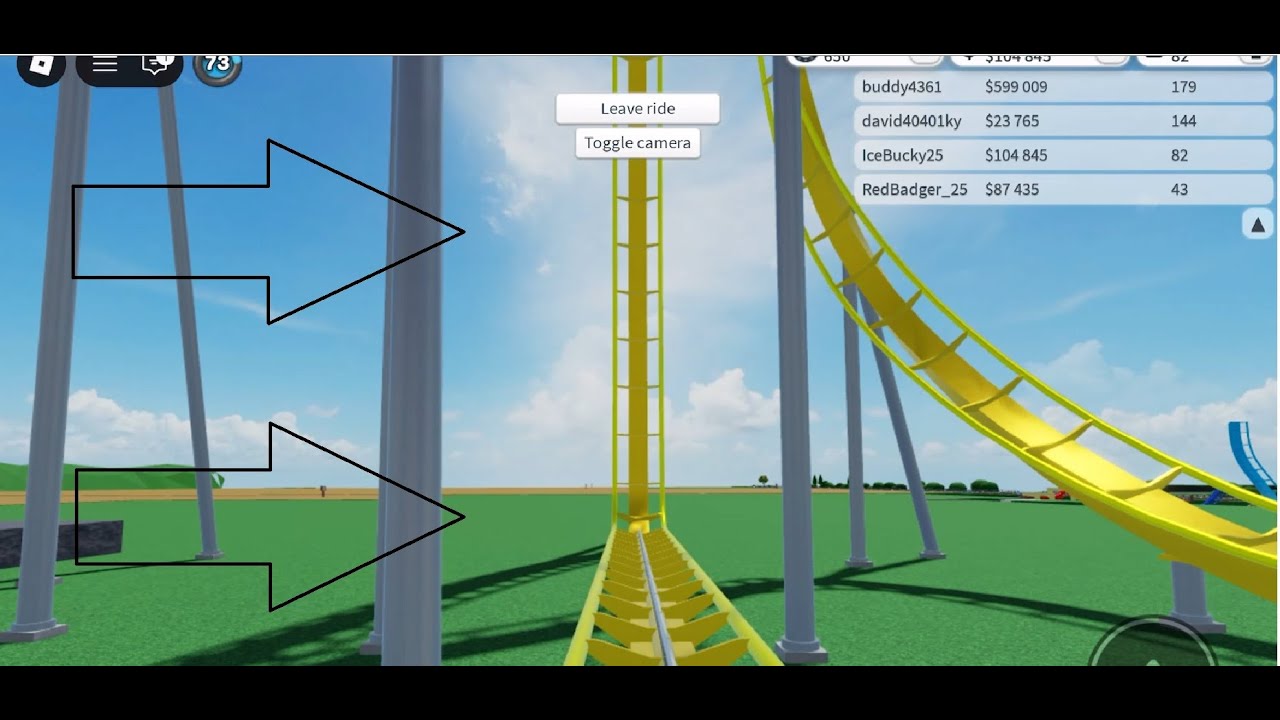Screen dimensions: 1280x720
Task: Click buddy4361's score of 179
Action: [x=1184, y=87]
